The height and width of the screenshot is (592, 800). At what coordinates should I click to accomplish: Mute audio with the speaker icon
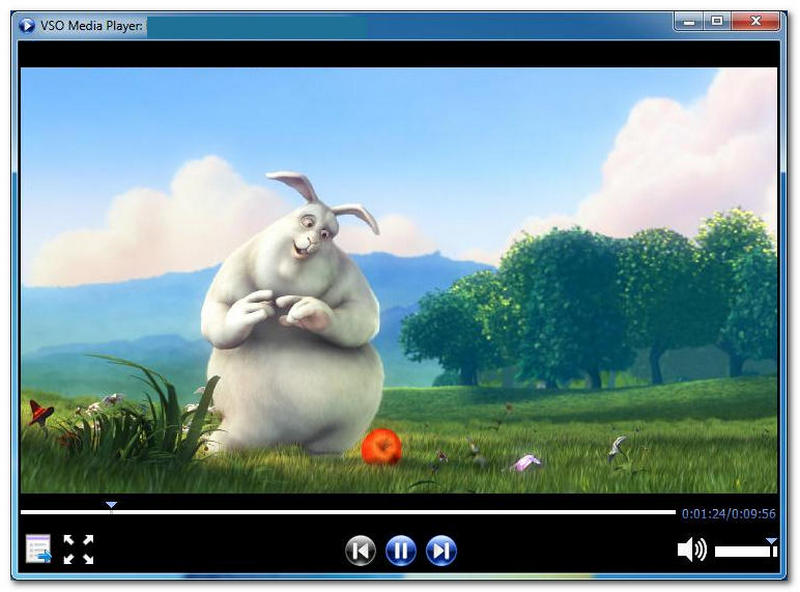691,549
